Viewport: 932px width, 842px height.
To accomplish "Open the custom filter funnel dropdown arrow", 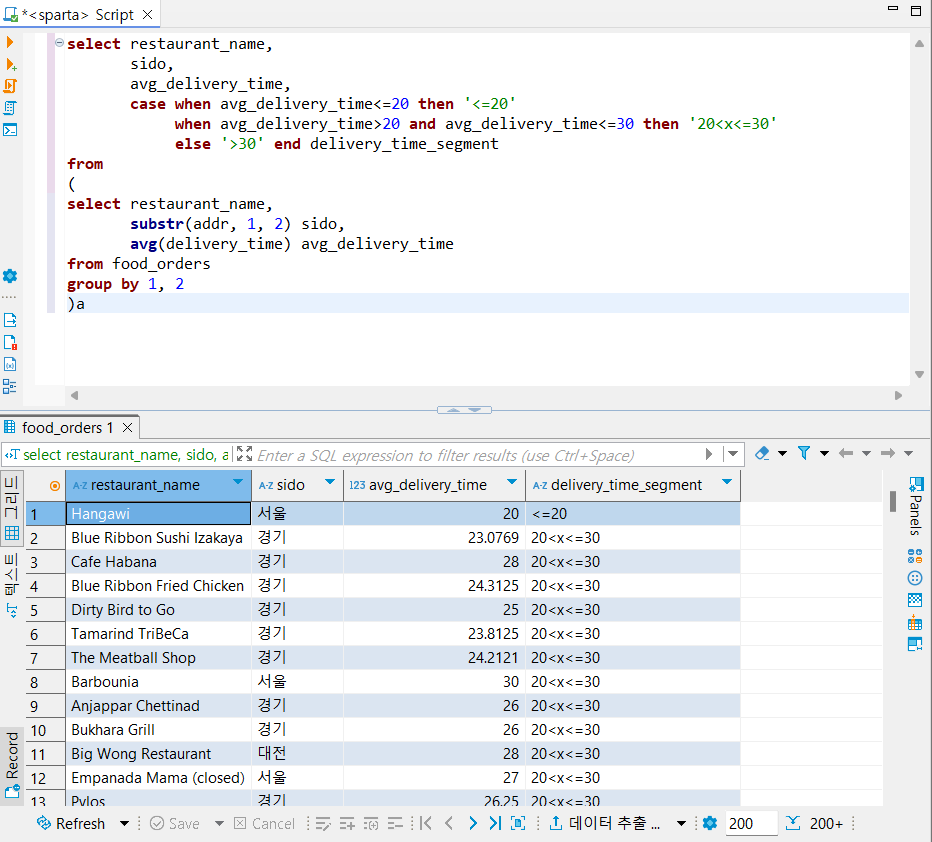I will (x=824, y=453).
